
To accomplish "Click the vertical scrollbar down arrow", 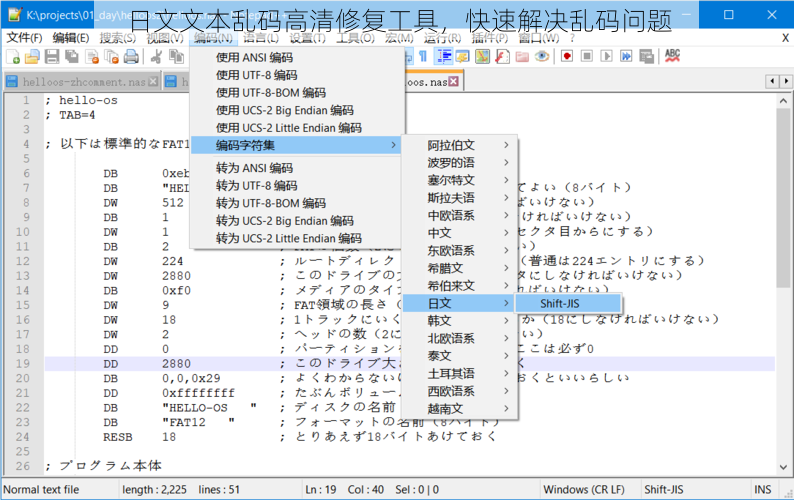I will tap(783, 467).
